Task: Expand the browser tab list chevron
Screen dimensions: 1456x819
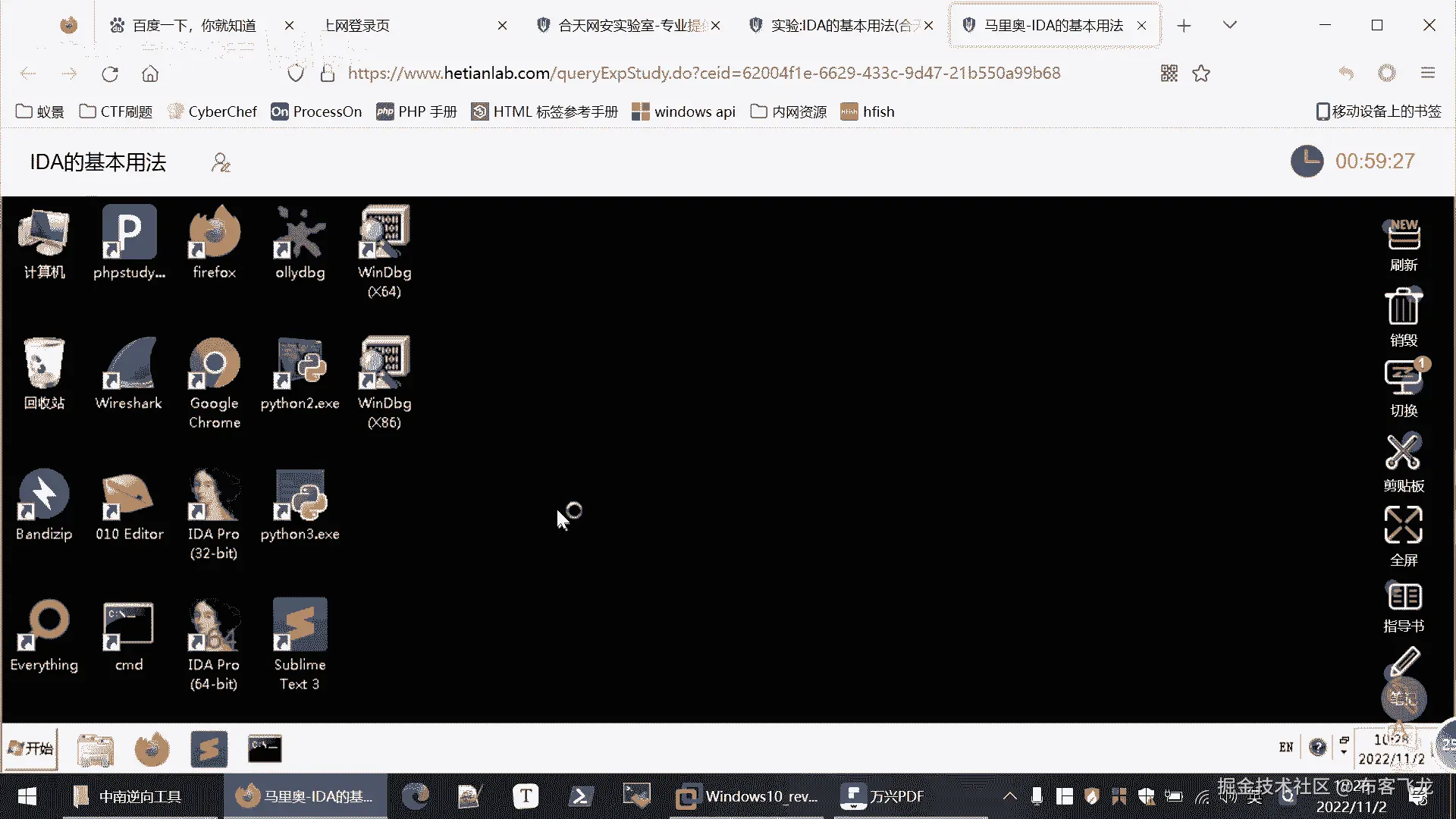Action: [1230, 25]
